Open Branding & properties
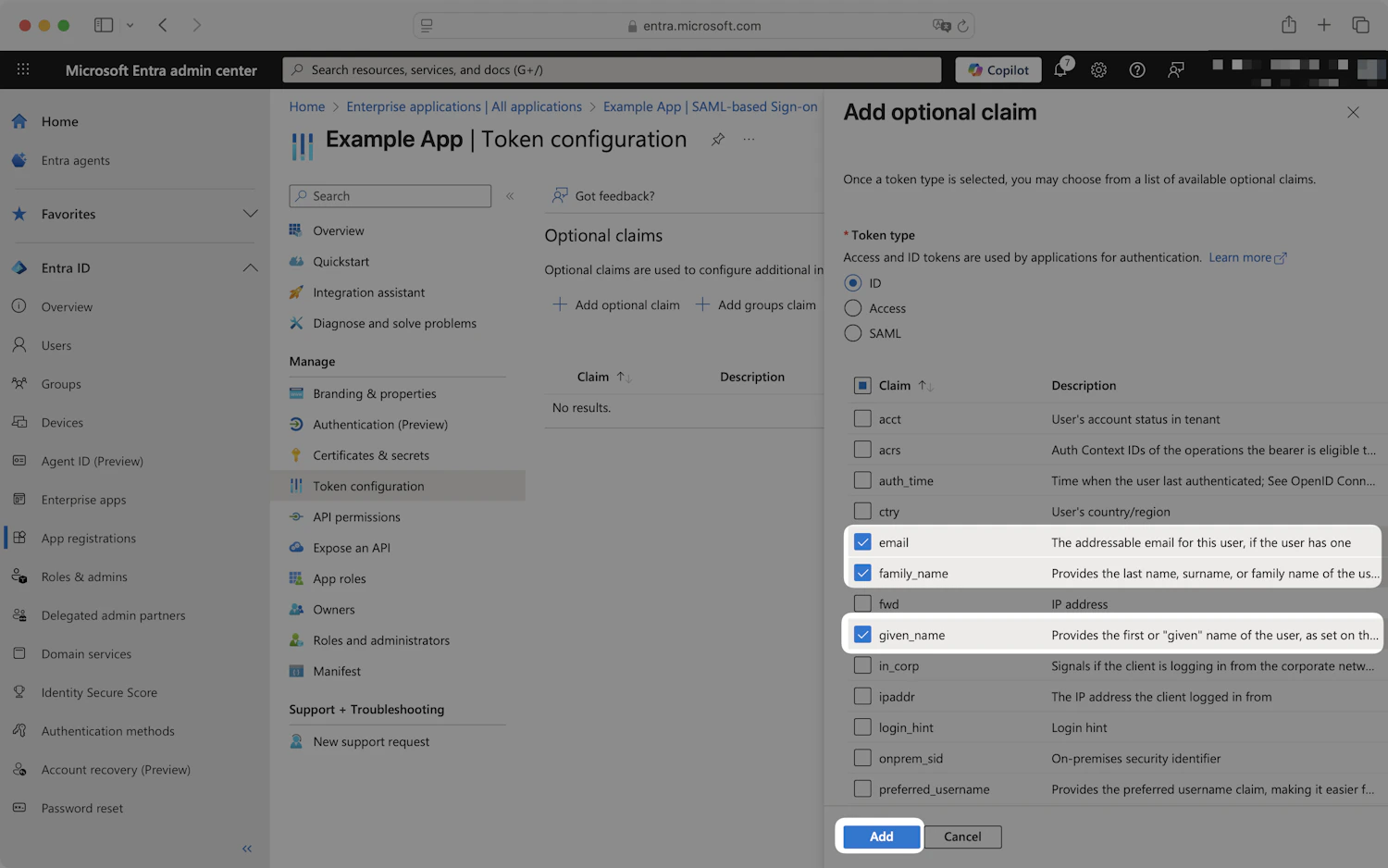The image size is (1388, 868). click(x=374, y=393)
